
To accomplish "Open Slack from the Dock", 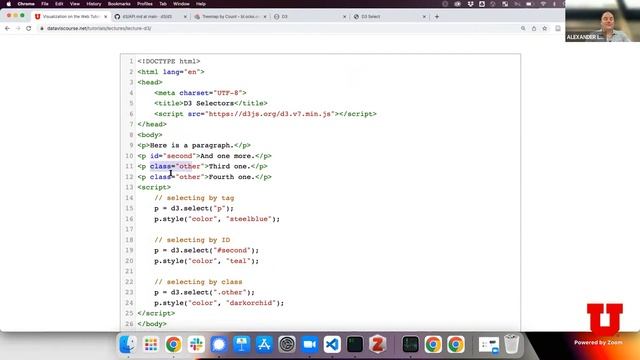I will (196, 344).
